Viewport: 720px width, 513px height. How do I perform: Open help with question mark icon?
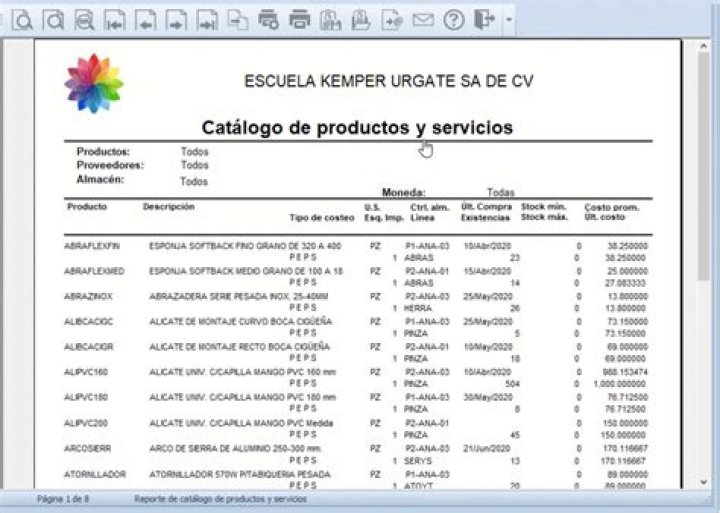click(x=454, y=19)
